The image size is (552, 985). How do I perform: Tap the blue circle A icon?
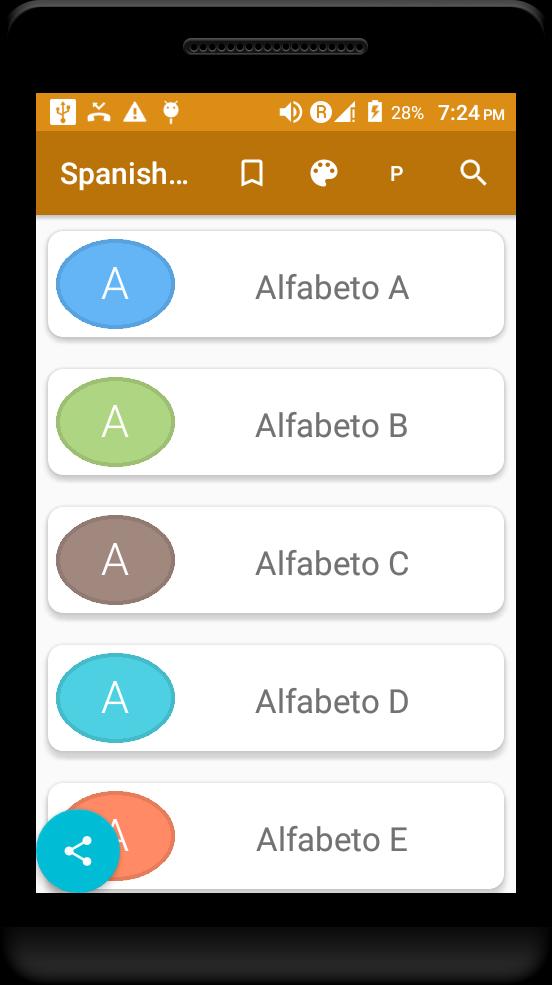[x=116, y=284]
